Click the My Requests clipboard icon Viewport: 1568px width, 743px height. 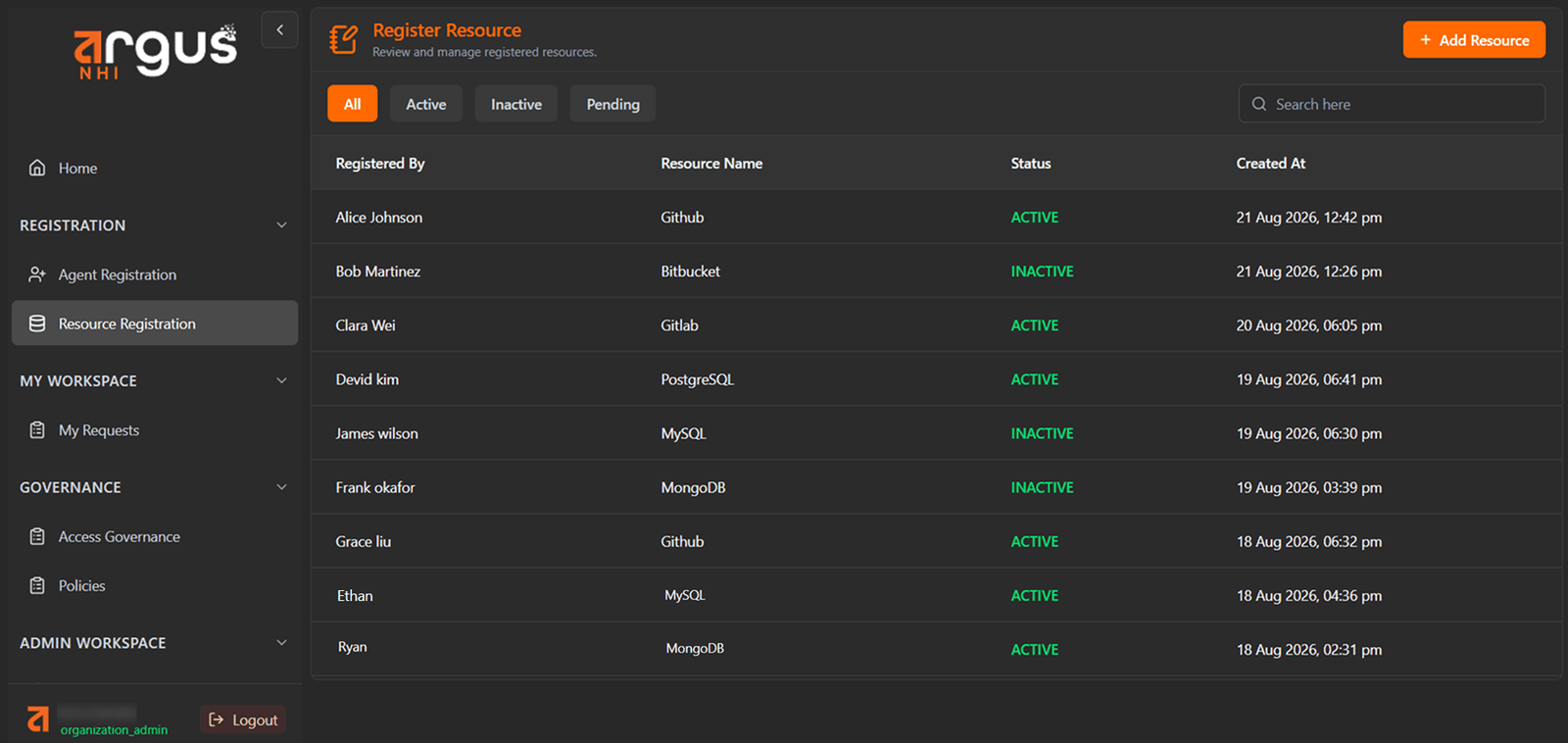point(37,429)
